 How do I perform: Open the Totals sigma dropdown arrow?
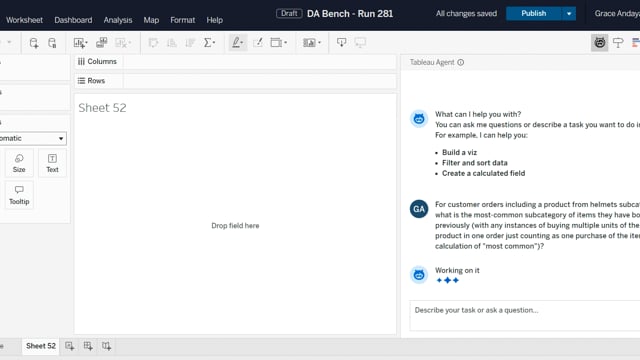[214, 42]
